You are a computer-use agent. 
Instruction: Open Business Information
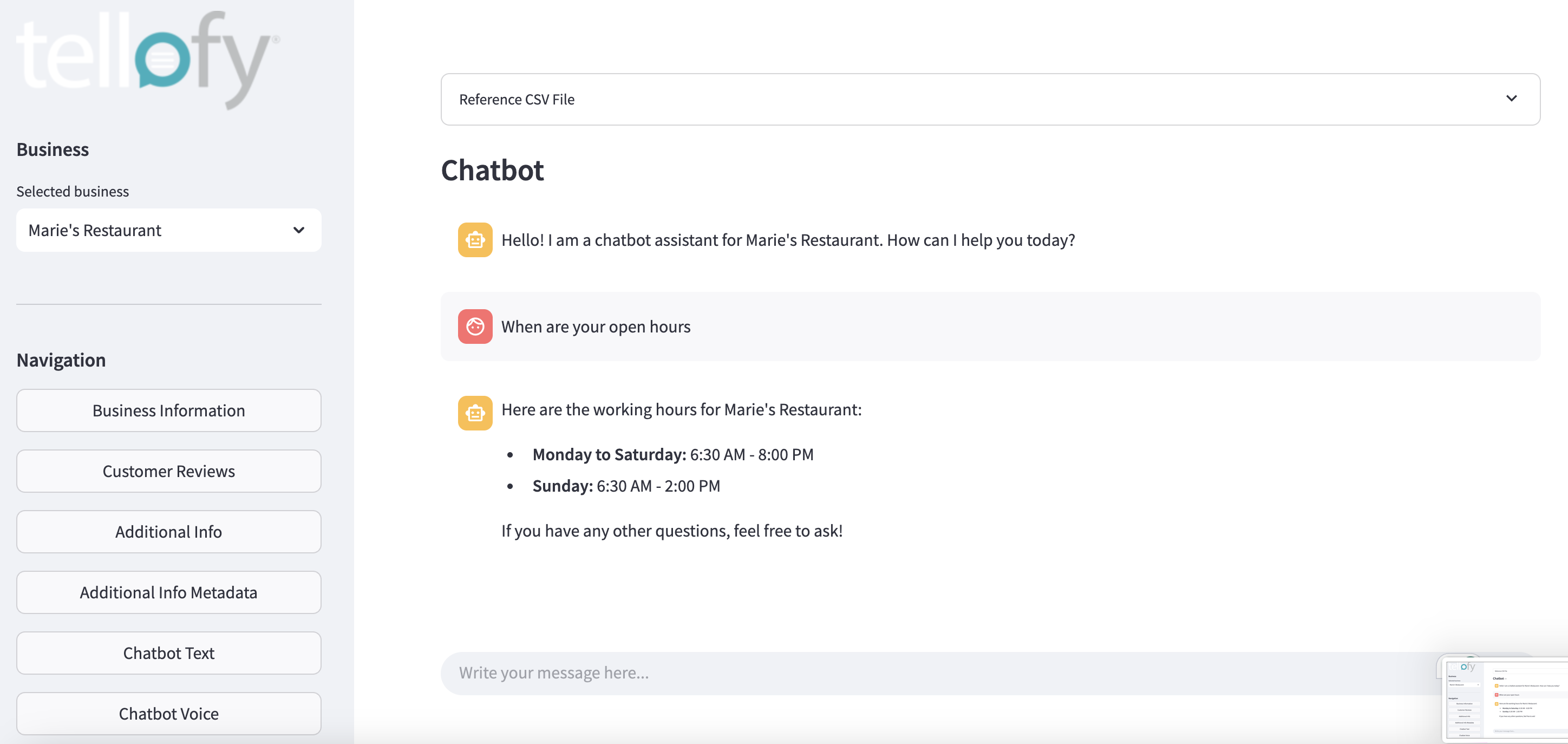tap(168, 410)
